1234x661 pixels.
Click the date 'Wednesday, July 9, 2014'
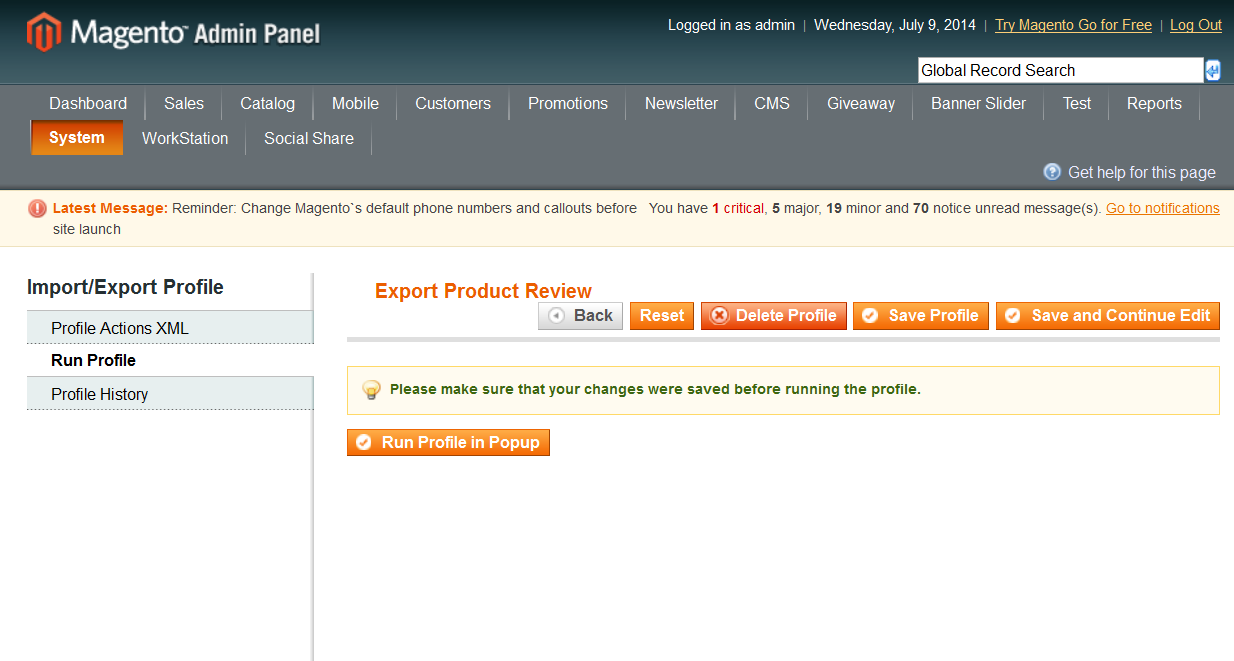tap(895, 25)
